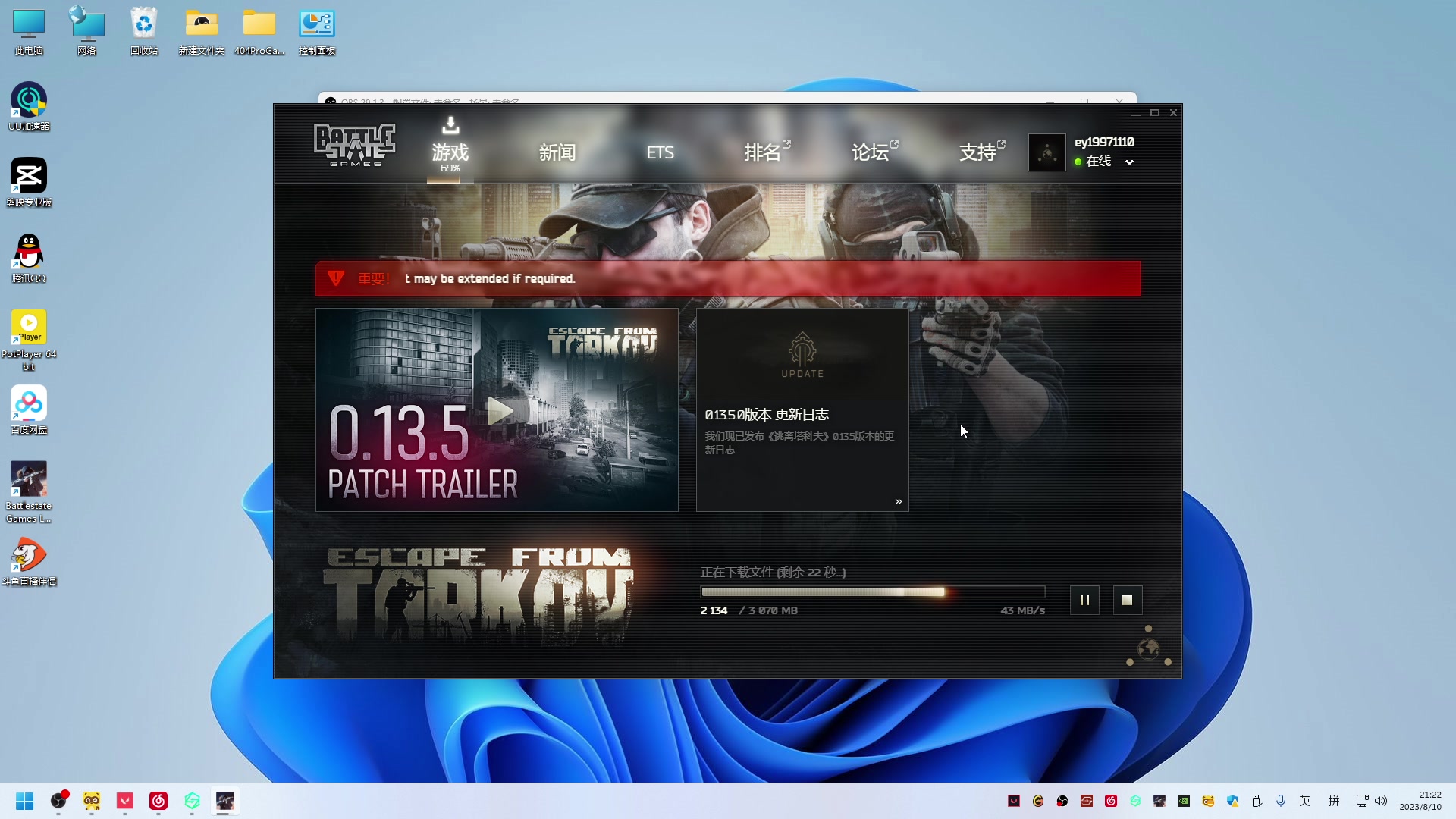The width and height of the screenshot is (1456, 819).
Task: Click the download progress bar
Action: 873,591
